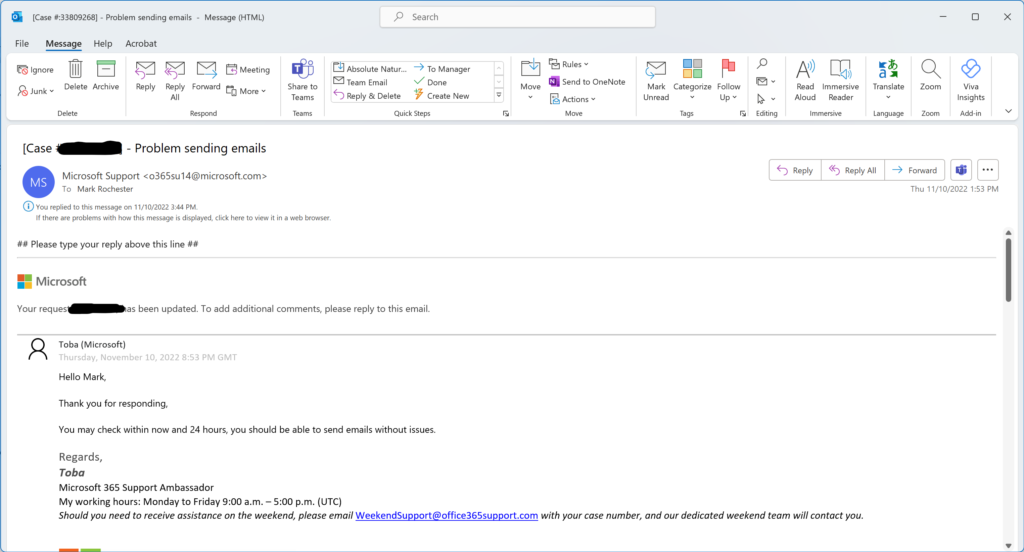Click Reply All in message header

(x=853, y=170)
